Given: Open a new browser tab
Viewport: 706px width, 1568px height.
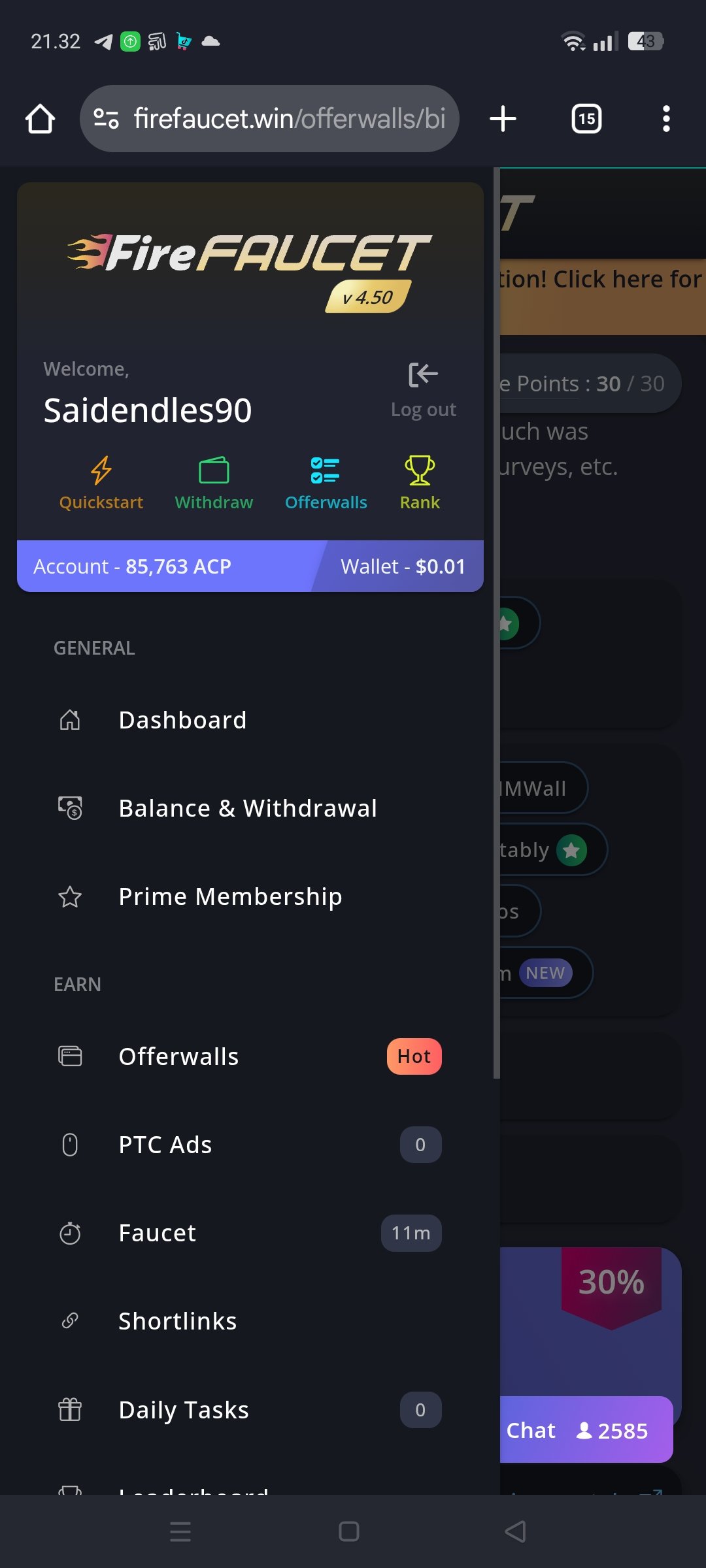Looking at the screenshot, I should pyautogui.click(x=503, y=119).
